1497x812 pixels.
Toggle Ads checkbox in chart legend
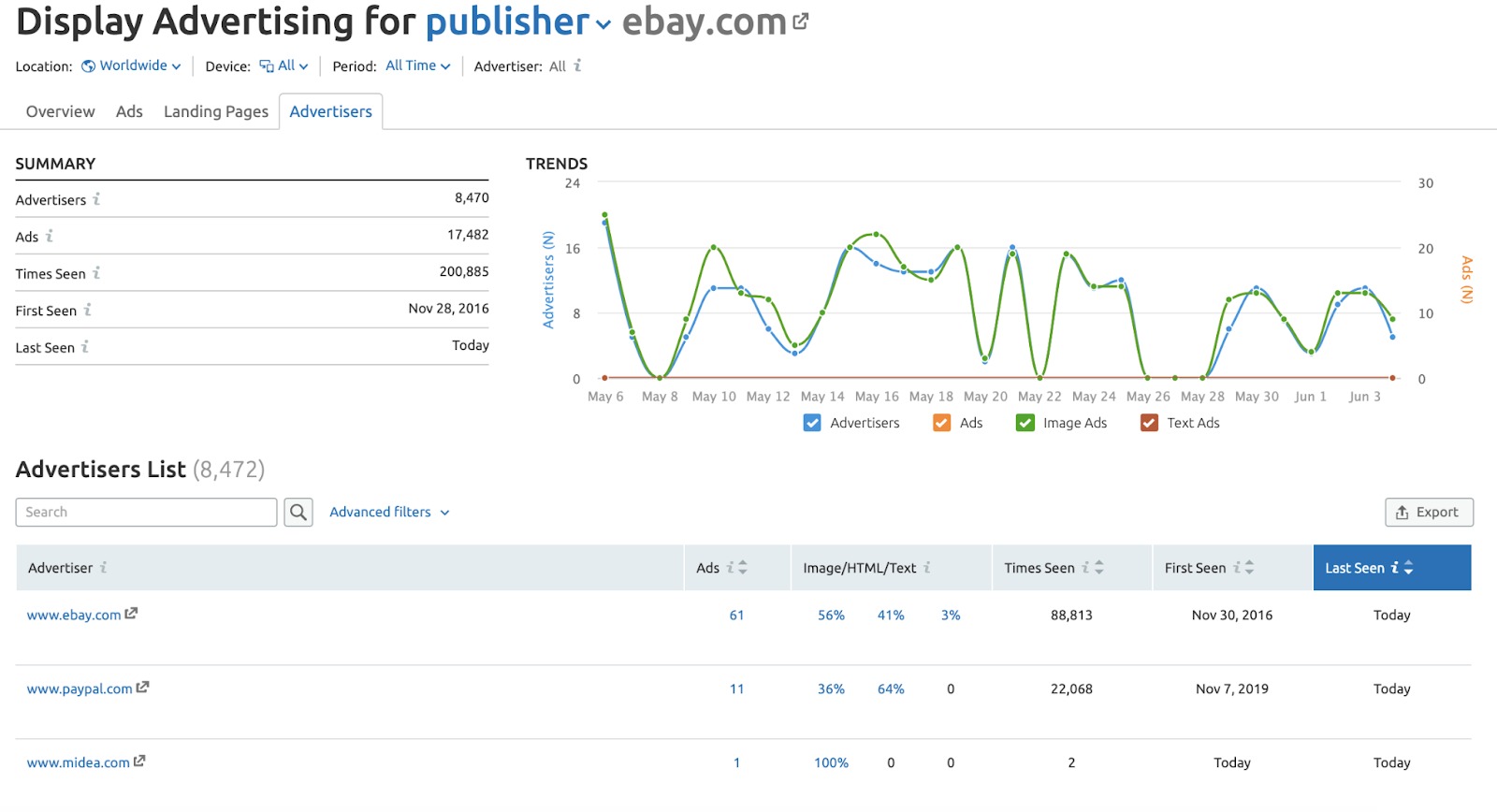click(942, 423)
